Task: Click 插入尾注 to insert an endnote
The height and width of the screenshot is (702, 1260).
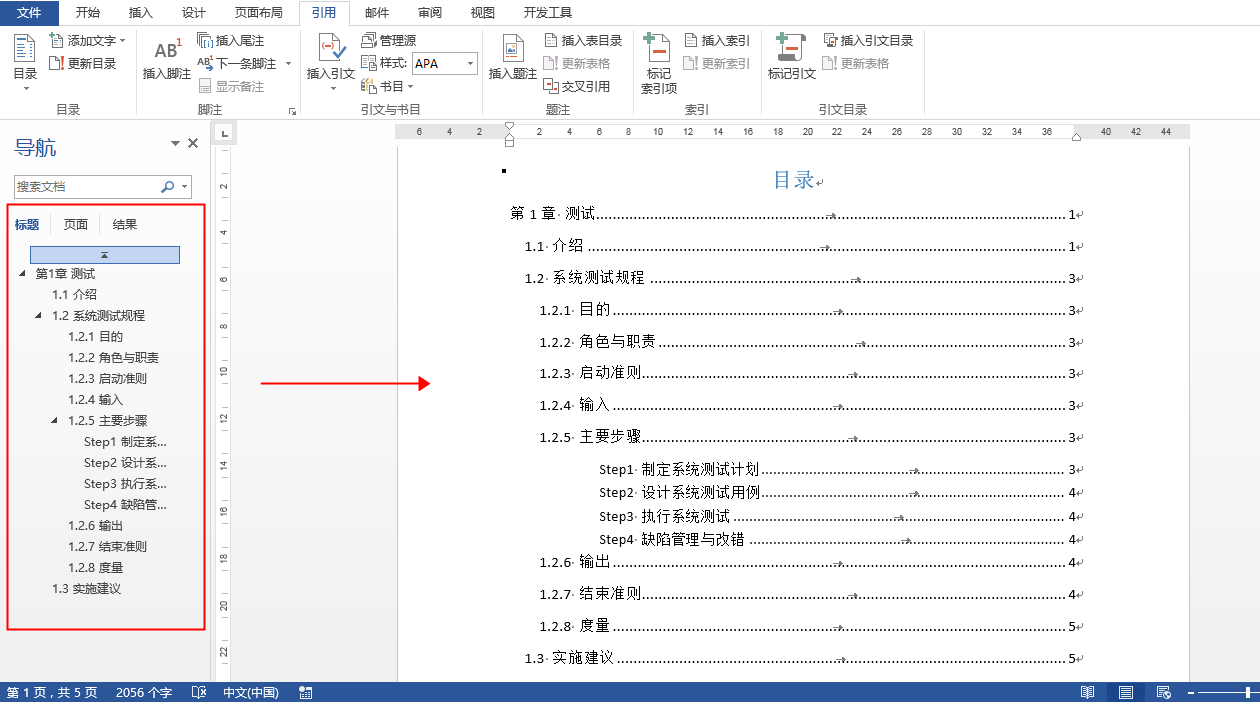Action: (x=231, y=41)
